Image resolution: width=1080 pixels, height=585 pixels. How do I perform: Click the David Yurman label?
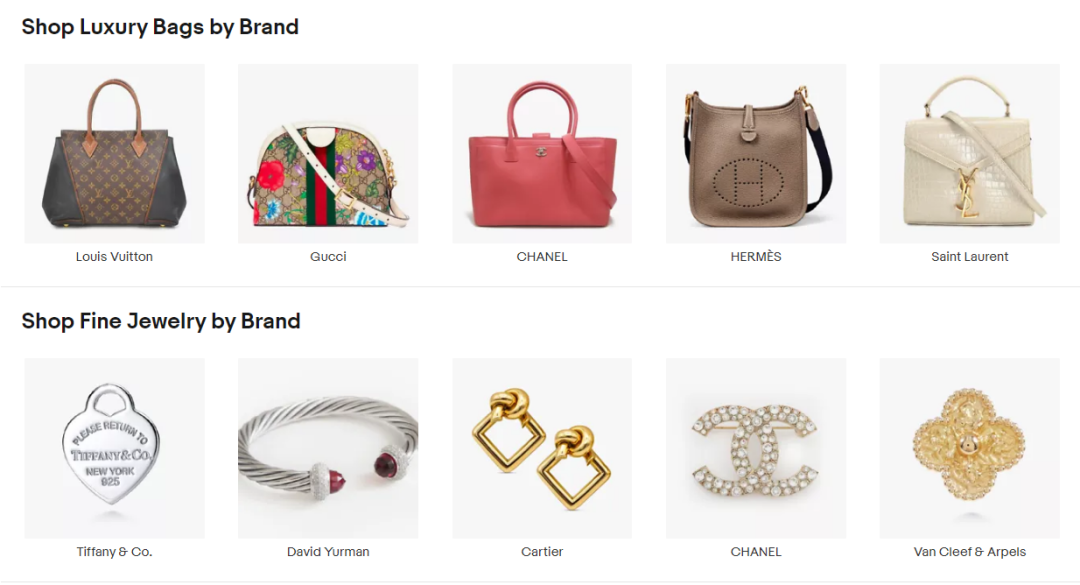328,551
